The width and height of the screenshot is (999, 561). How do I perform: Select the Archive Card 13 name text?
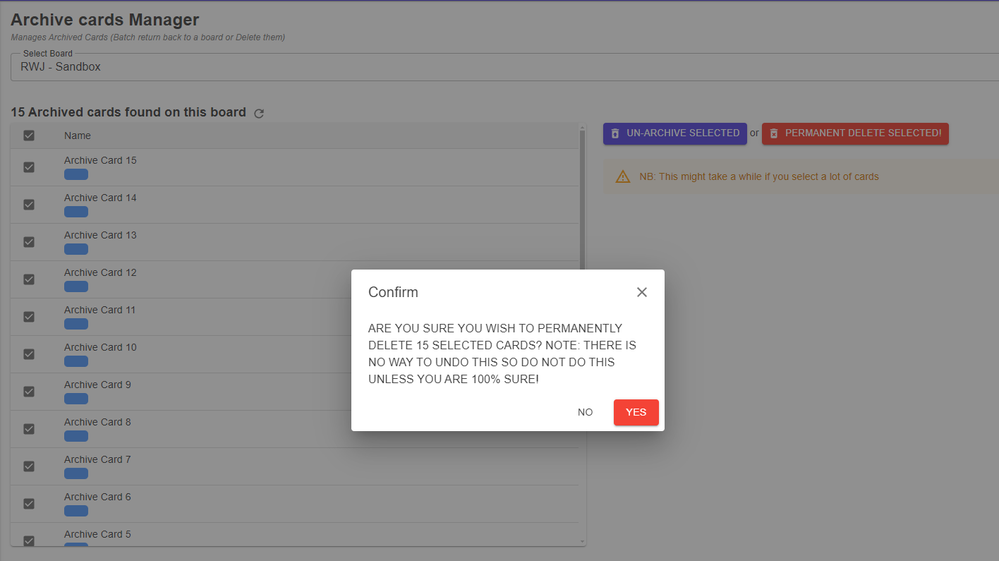(x=100, y=235)
